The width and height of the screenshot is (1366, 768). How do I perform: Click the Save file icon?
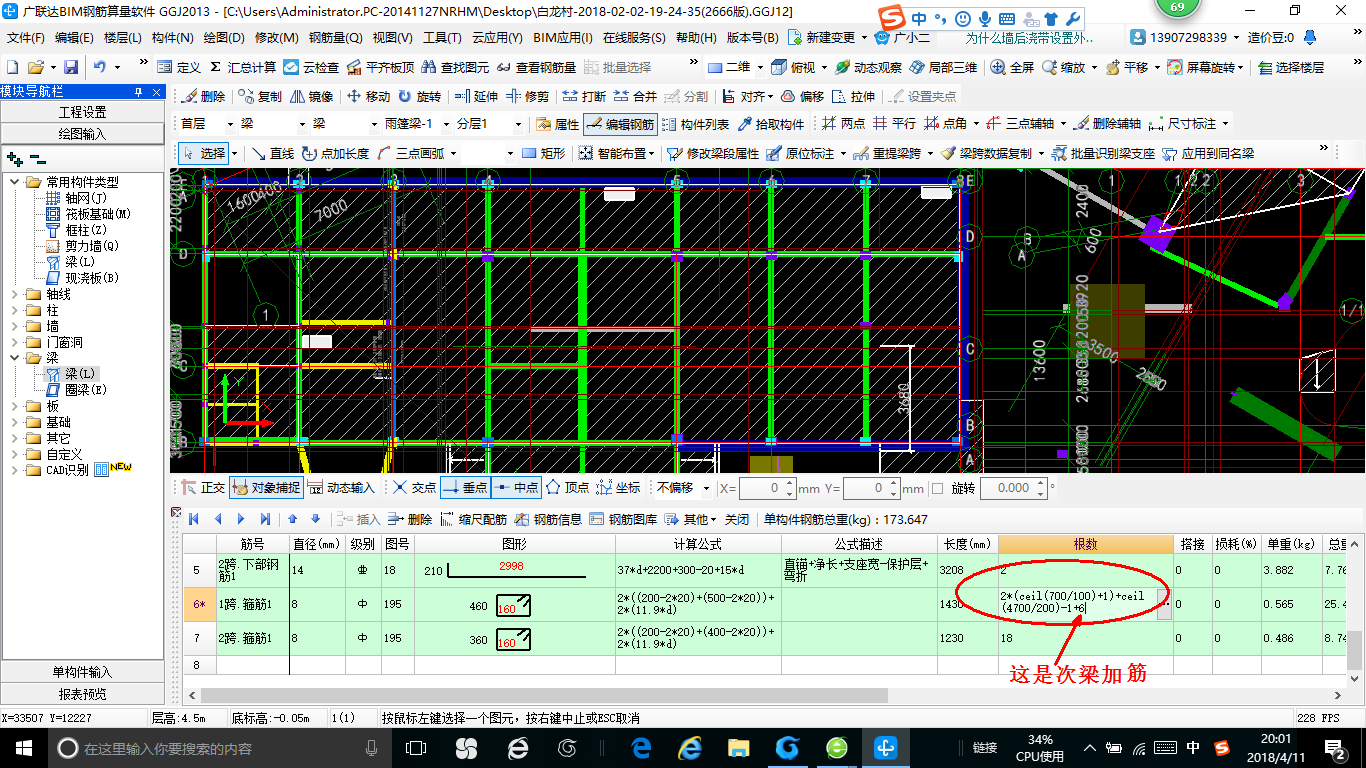[x=71, y=67]
